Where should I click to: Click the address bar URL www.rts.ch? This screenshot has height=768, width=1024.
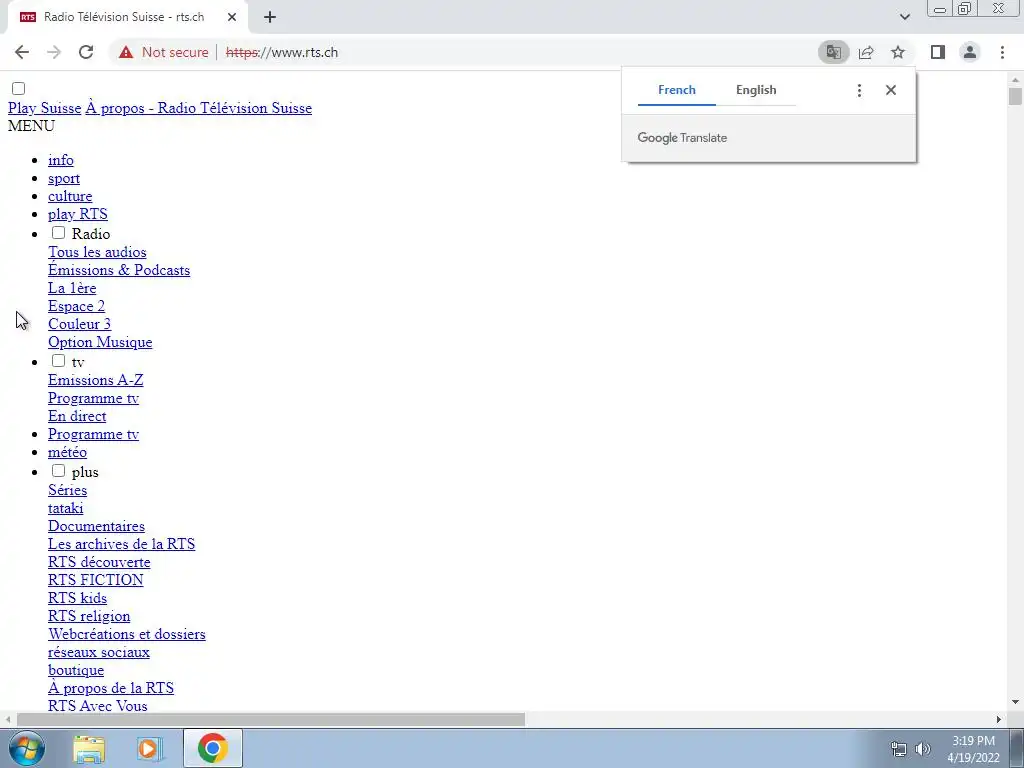281,52
